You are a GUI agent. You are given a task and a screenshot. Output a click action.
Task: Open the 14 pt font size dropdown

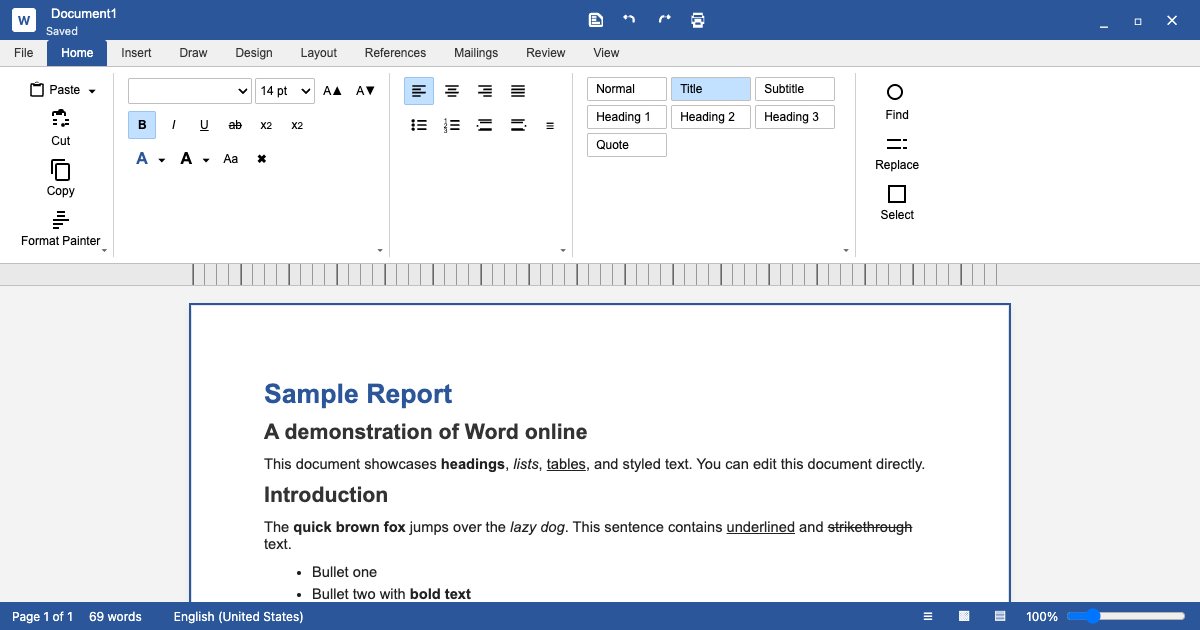(x=285, y=91)
